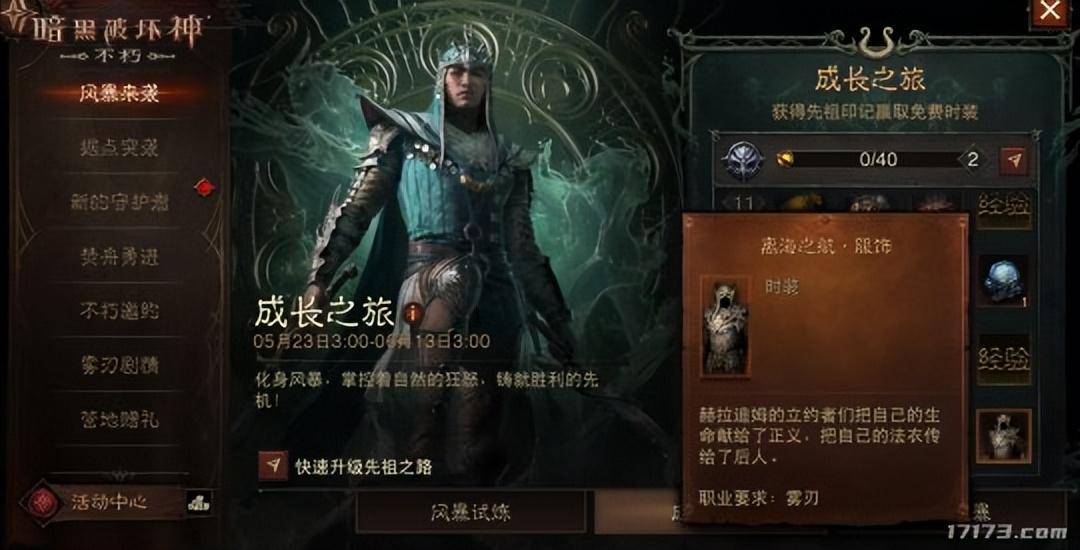This screenshot has width=1080, height=550.
Task: Select 雾刃剧情 menu entry
Action: click(x=119, y=366)
